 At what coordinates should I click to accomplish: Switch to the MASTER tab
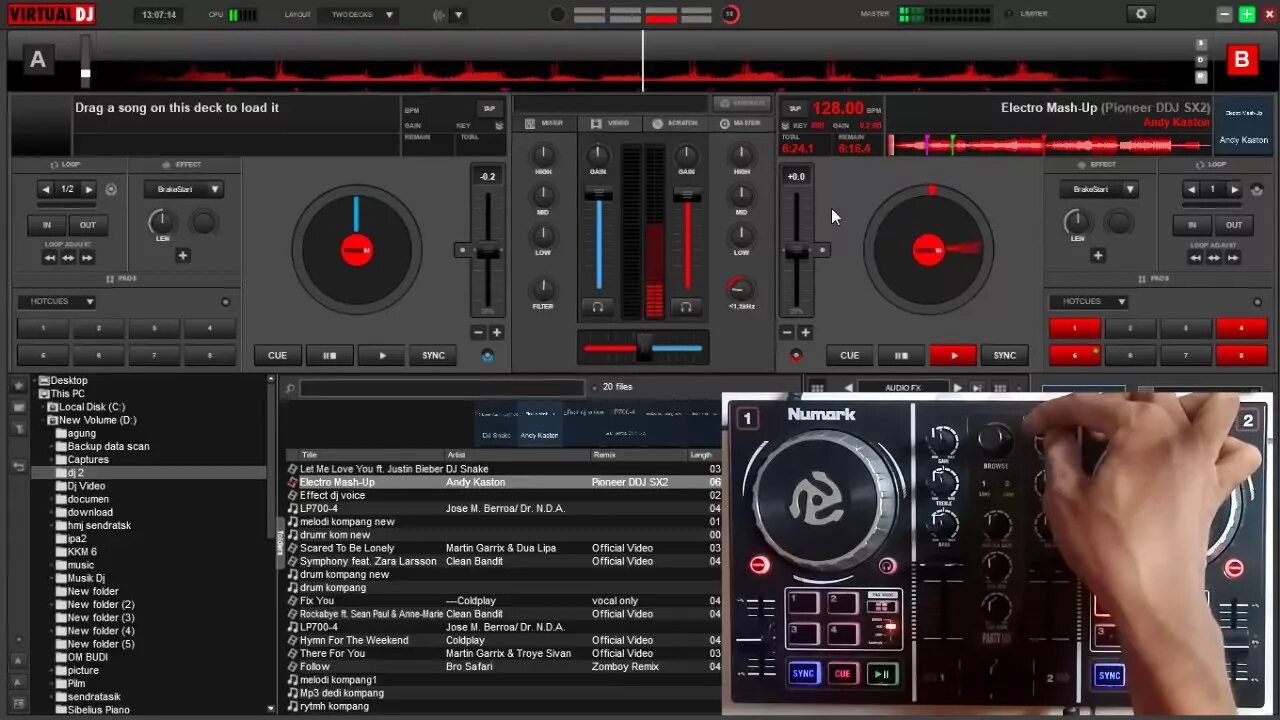pos(740,123)
